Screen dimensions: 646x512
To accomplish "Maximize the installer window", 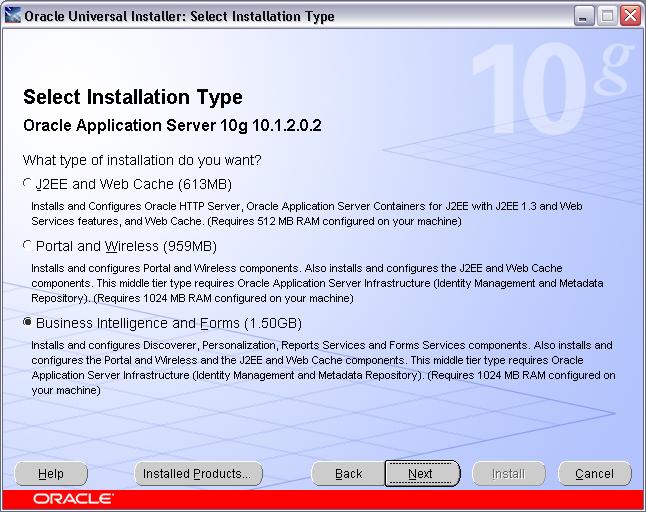I will 607,16.
